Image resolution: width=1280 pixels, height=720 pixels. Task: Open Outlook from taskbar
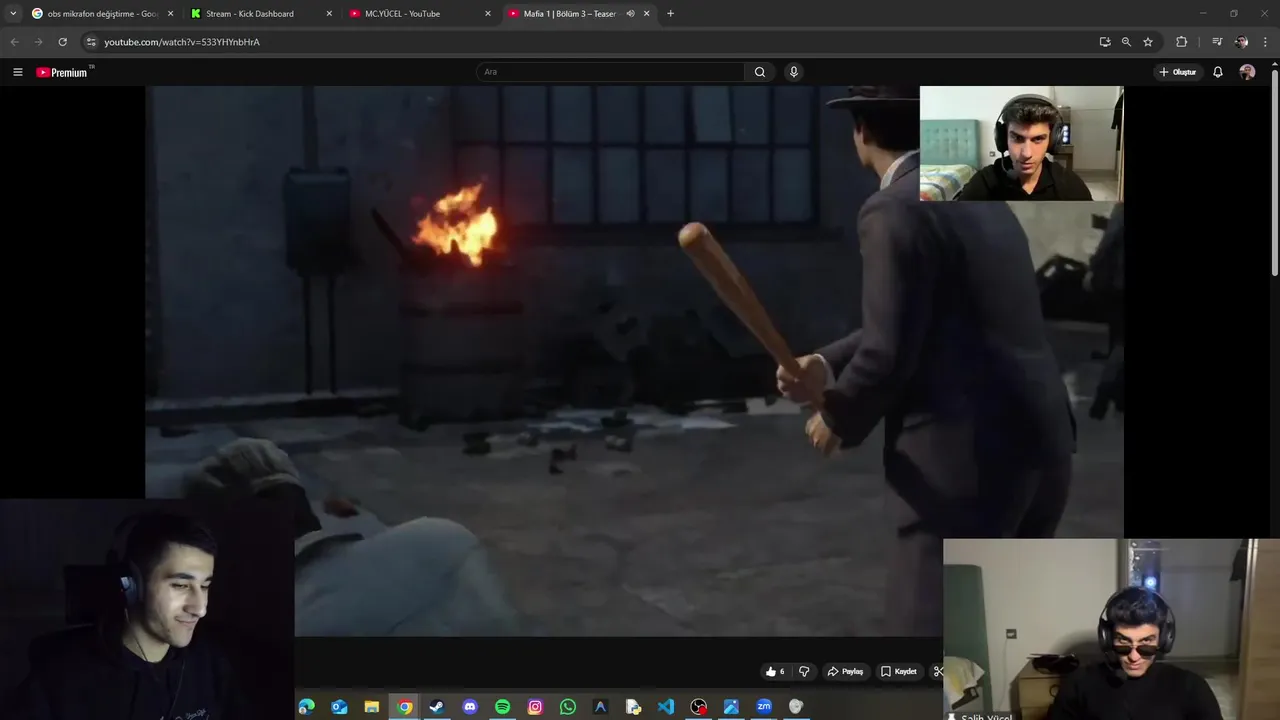coord(339,707)
